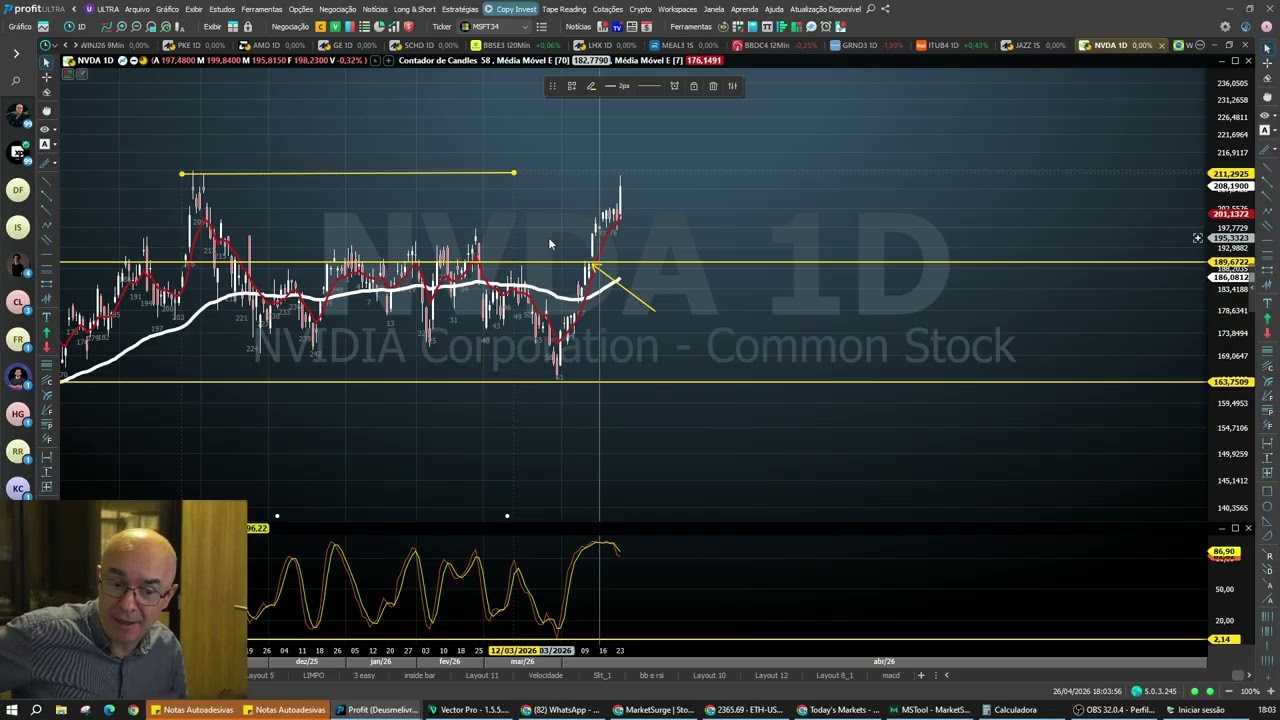Viewport: 1280px width, 720px height.
Task: Open the MarketSurge taskbar item
Action: pos(654,710)
